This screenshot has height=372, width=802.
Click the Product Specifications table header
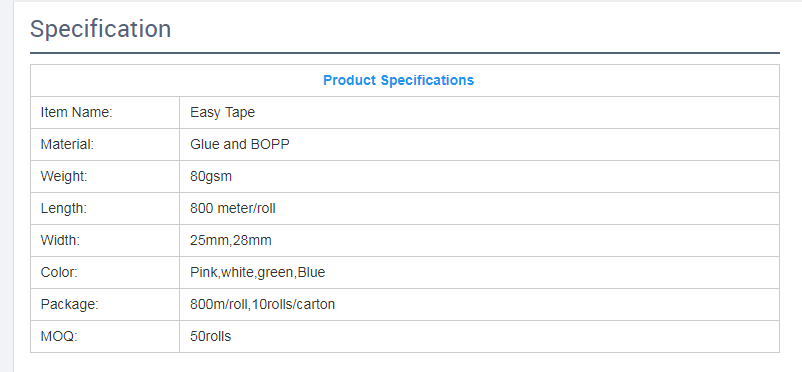point(398,80)
